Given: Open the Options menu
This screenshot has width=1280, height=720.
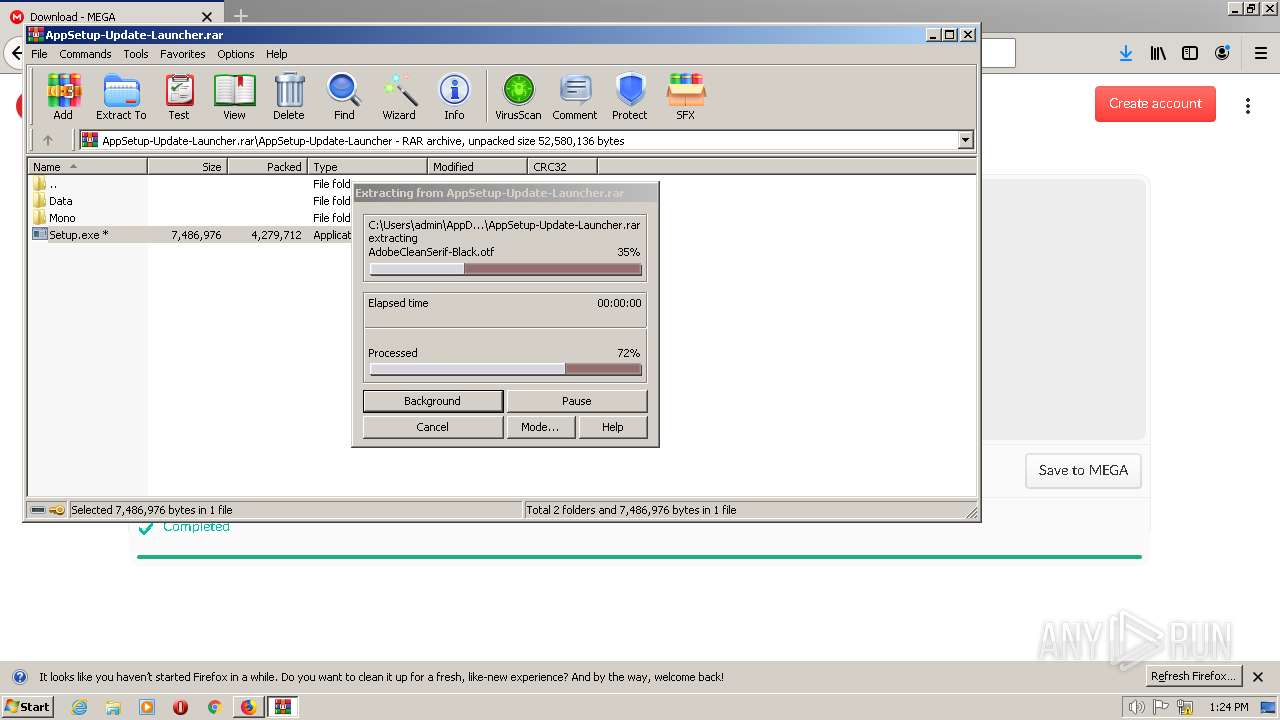Looking at the screenshot, I should coord(236,54).
